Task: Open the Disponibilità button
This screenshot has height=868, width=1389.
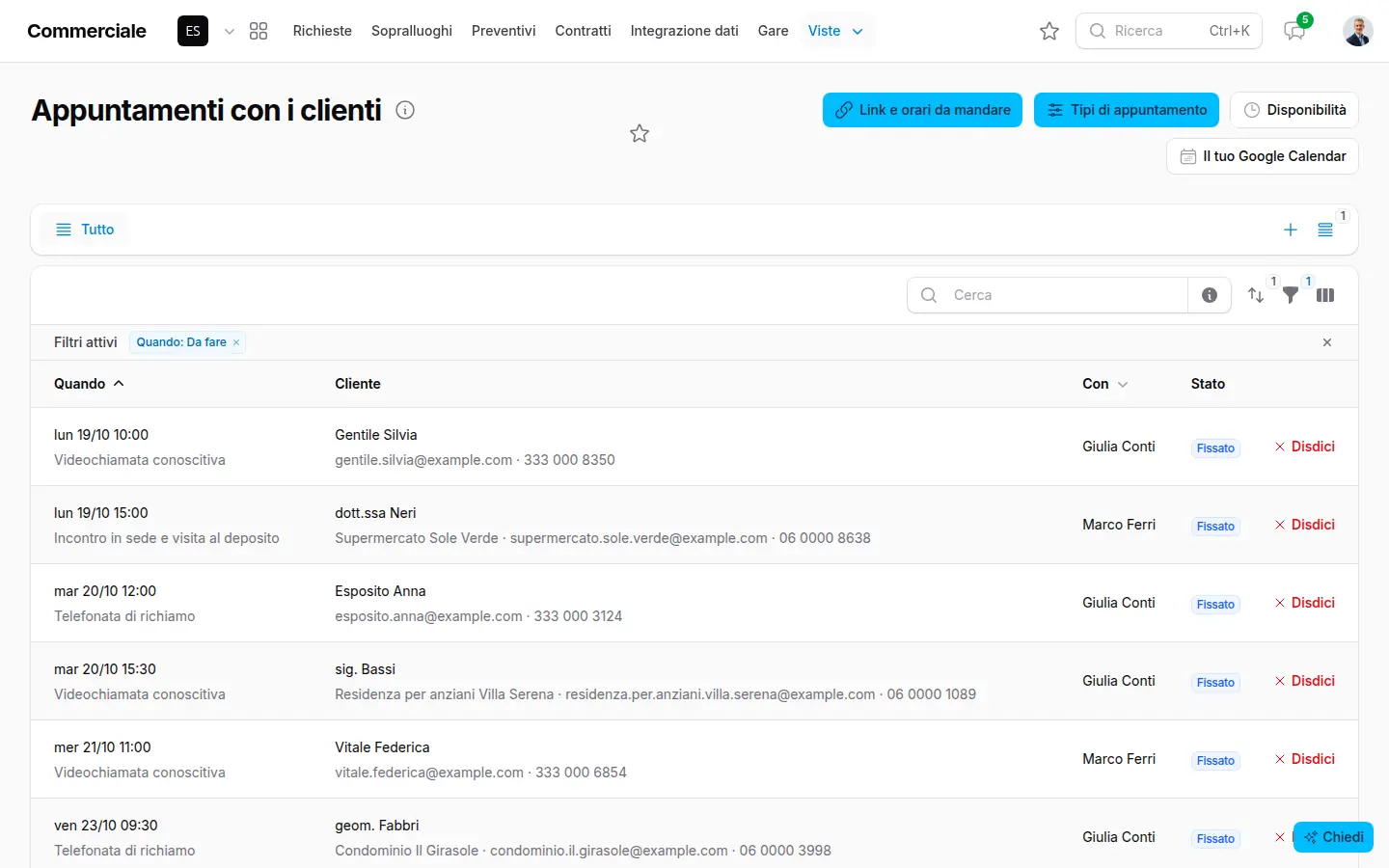Action: click(x=1294, y=110)
